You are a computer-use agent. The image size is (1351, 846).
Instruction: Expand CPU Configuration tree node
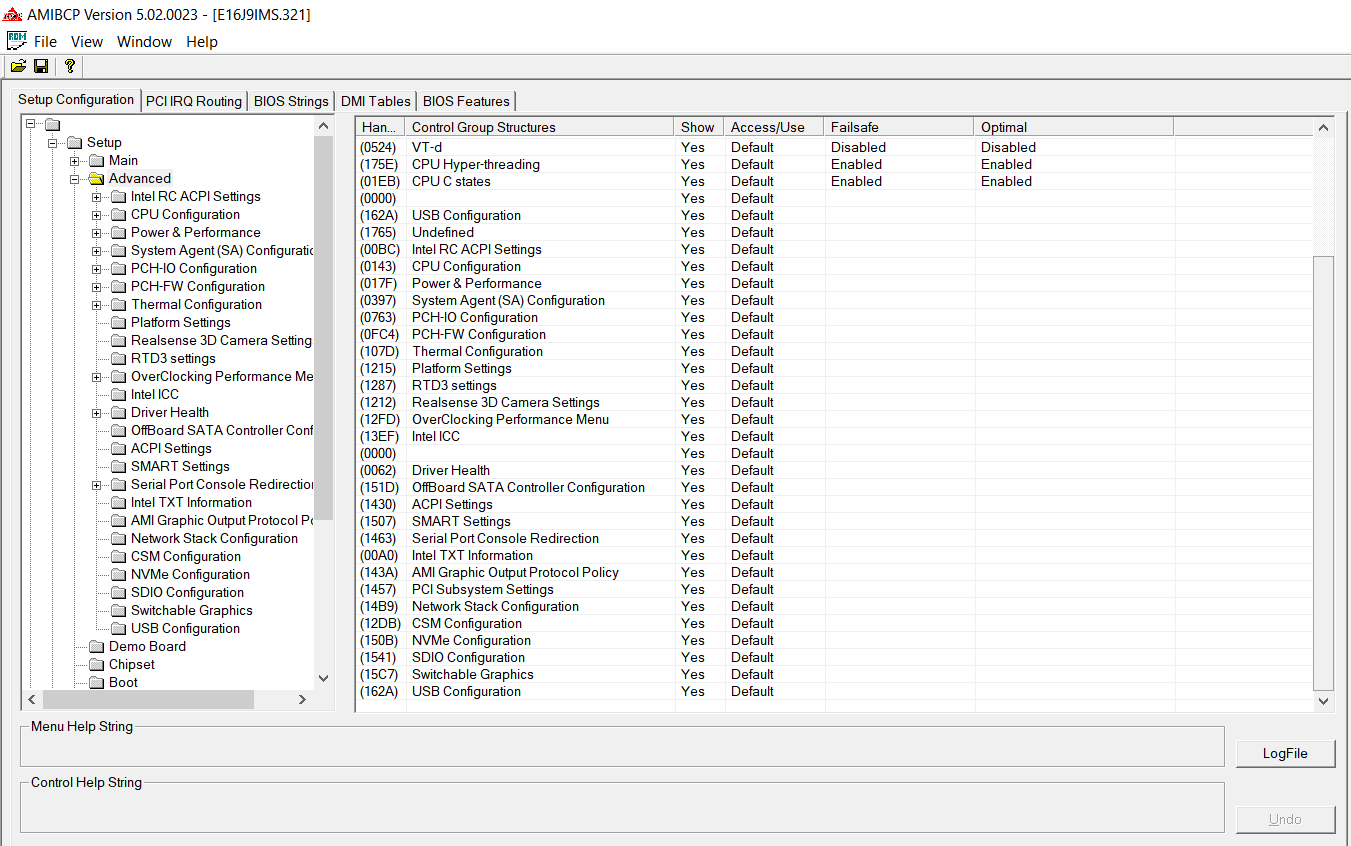click(97, 215)
